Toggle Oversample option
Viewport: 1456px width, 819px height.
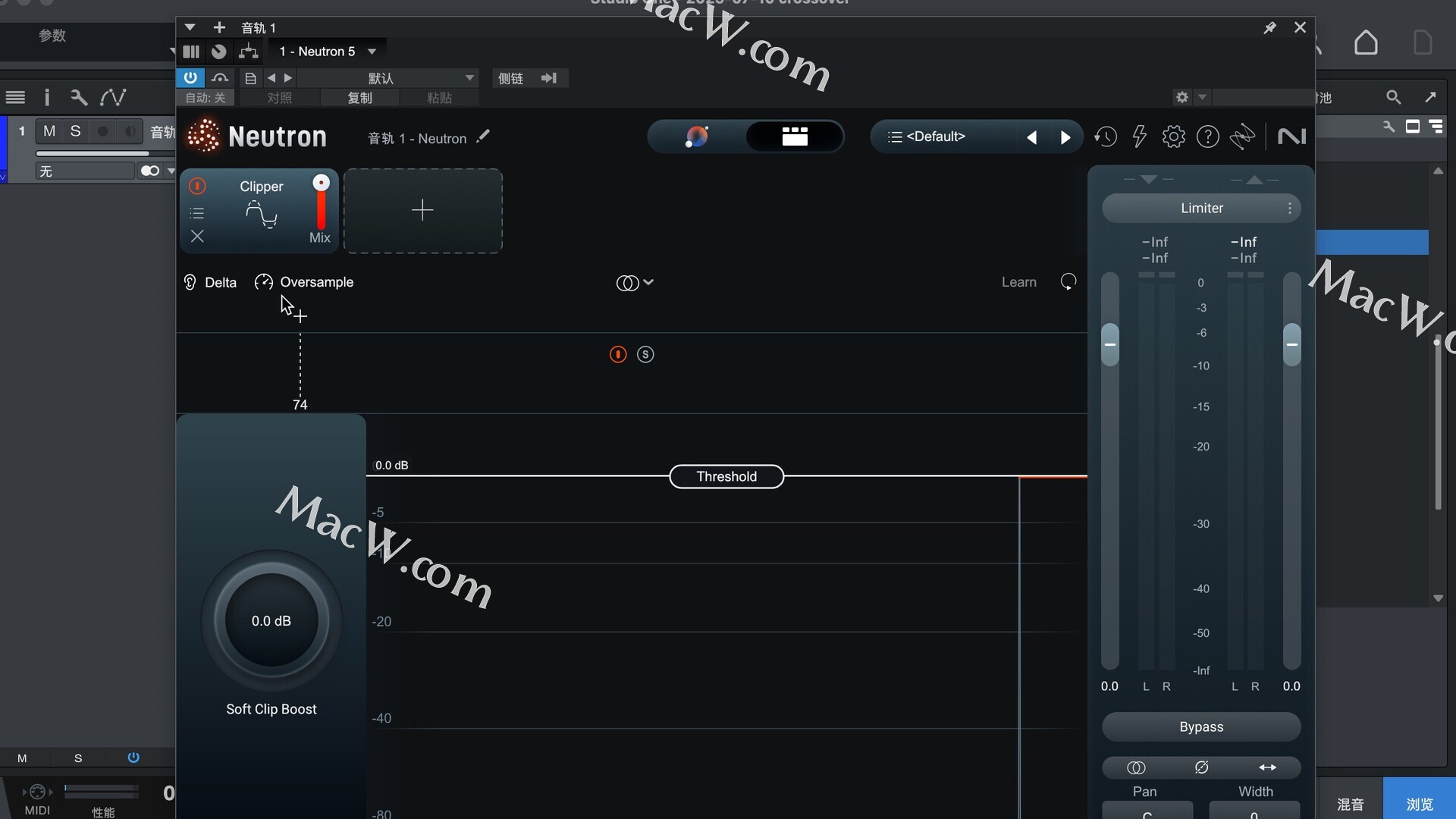tap(304, 282)
